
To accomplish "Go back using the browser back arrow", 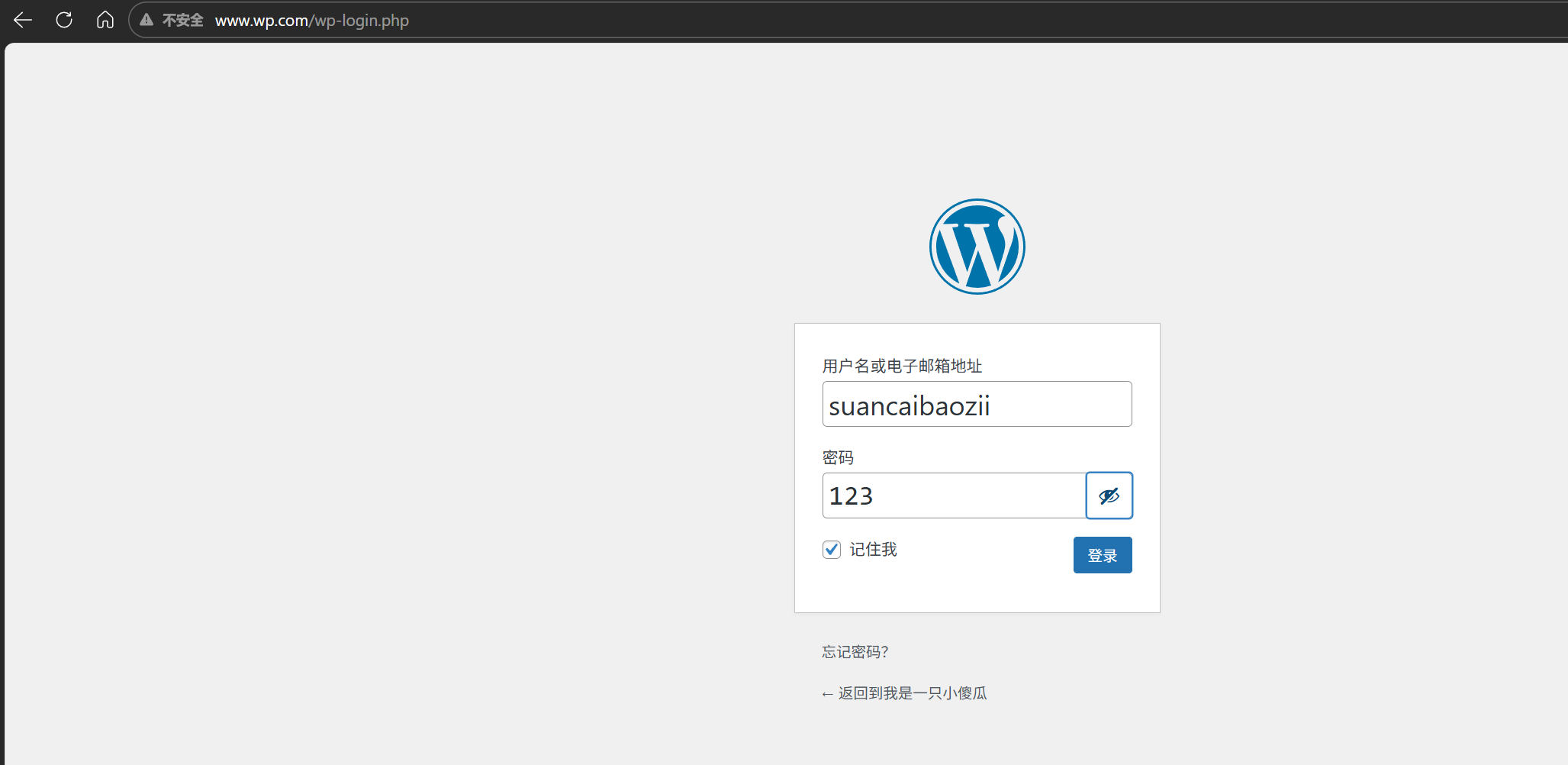I will [23, 20].
